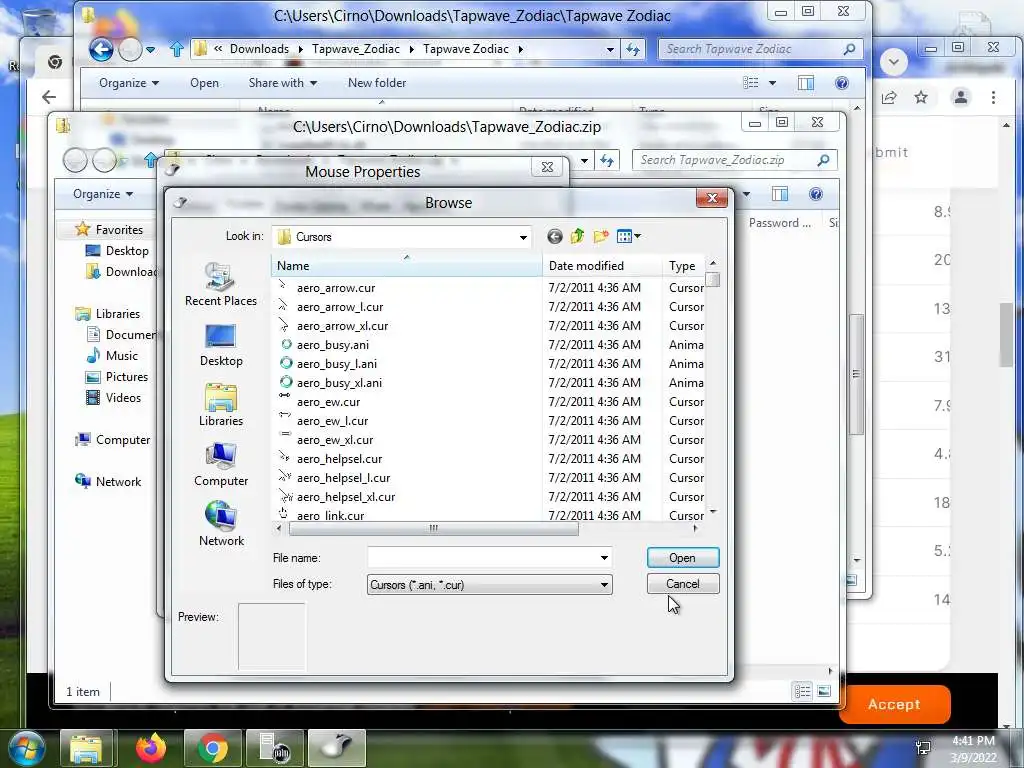Select aero_arrow_xl.cur file
Screen dimensions: 1024x768
pyautogui.click(x=342, y=325)
